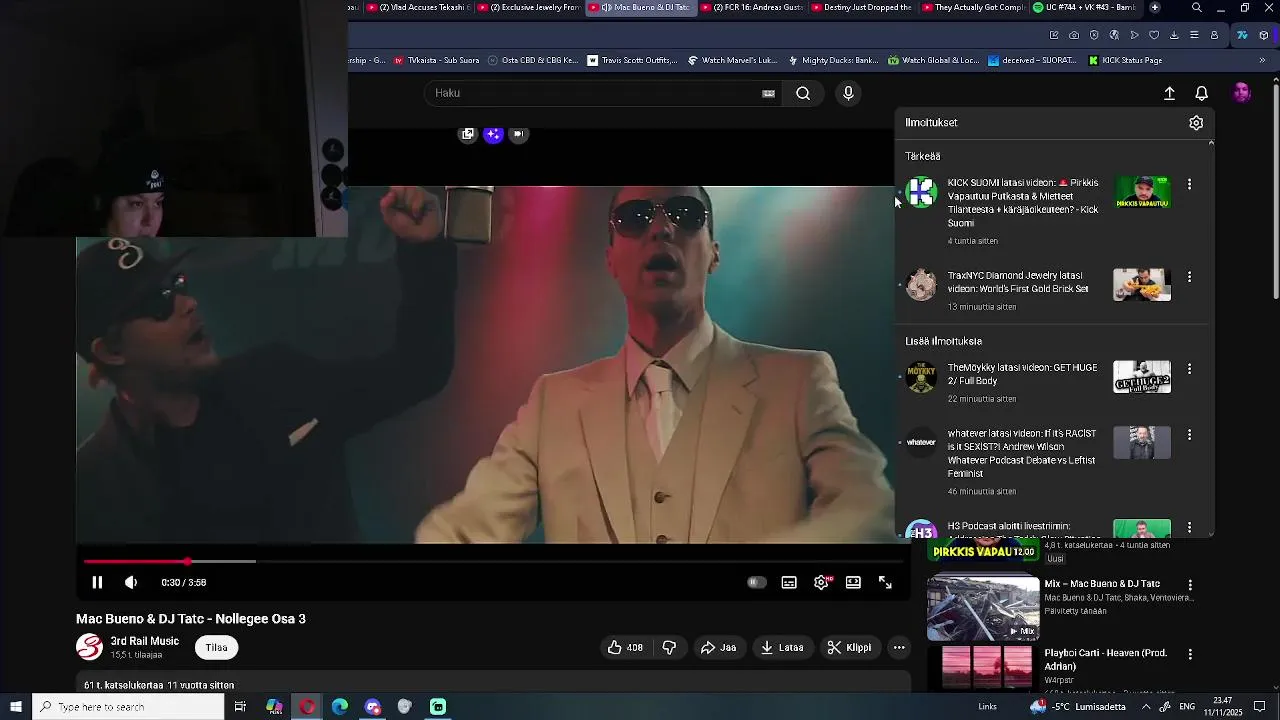Open options for Playboi Carti Heaven video
Viewport: 1280px width, 720px height.
(x=1190, y=654)
